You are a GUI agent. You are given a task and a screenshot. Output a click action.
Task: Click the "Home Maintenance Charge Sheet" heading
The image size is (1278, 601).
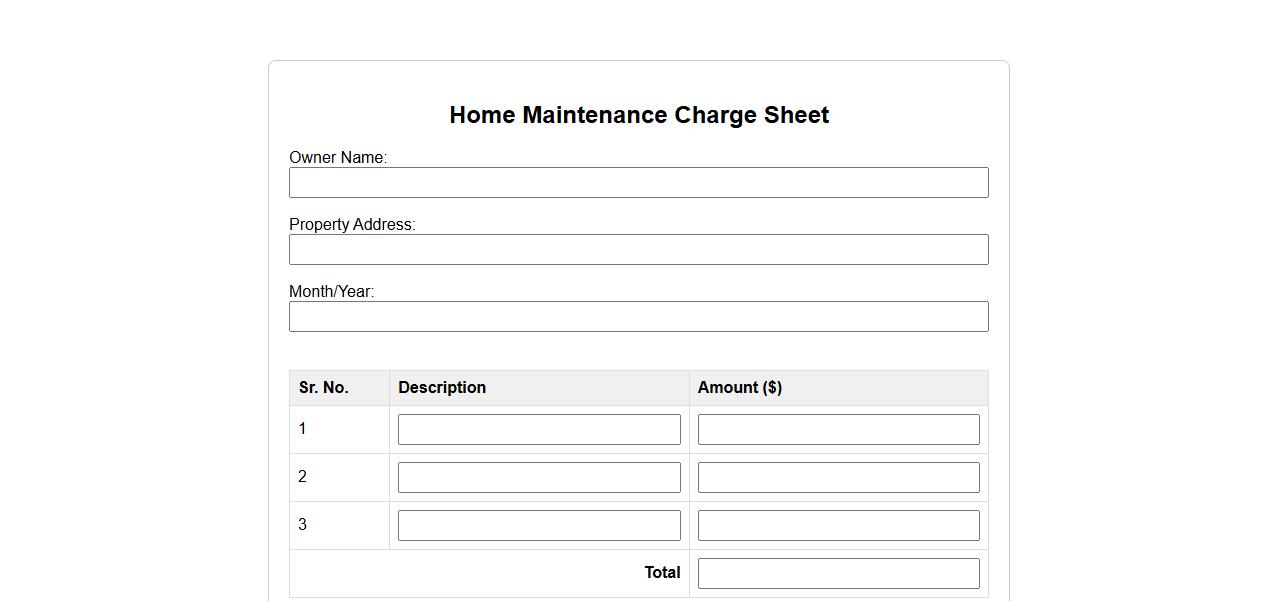[x=639, y=115]
